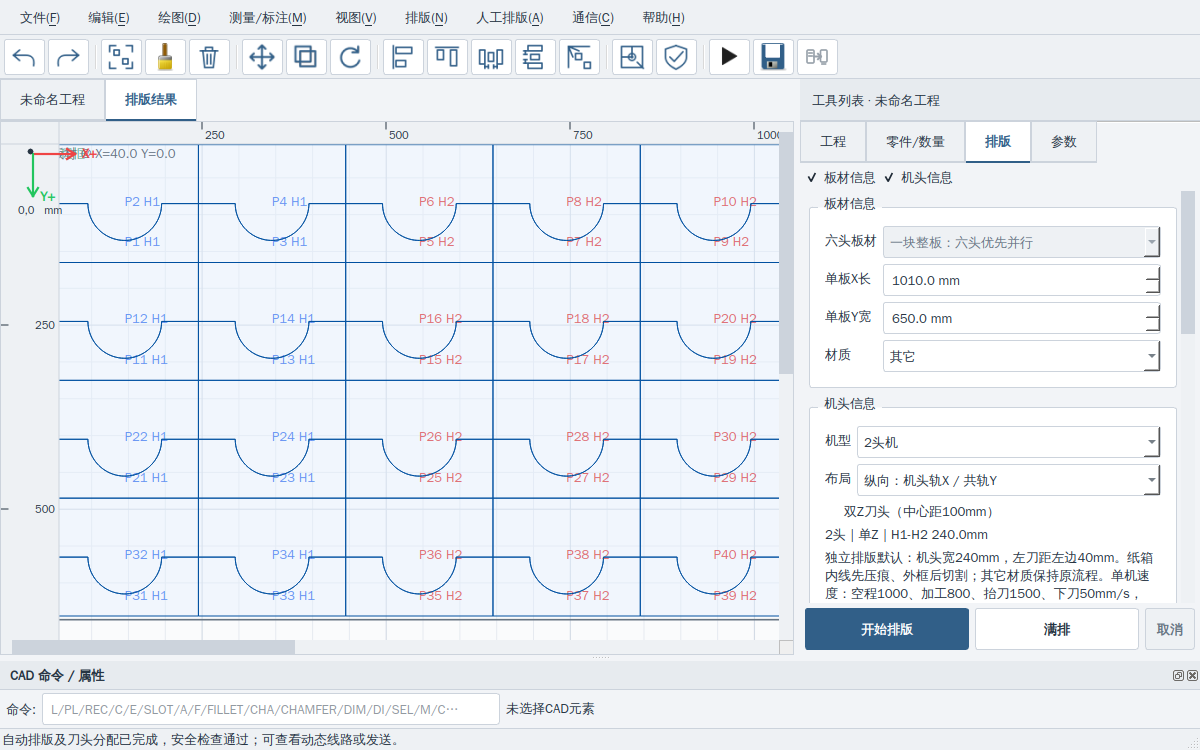Pick the paintbrush tool icon

(165, 57)
